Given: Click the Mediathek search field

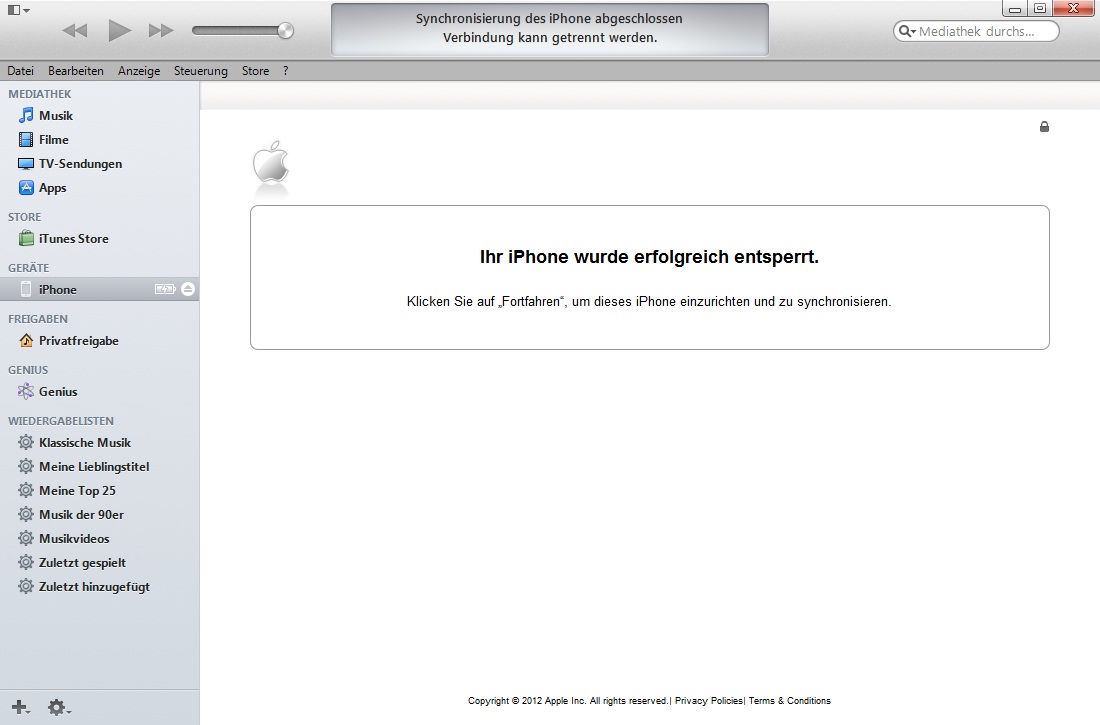Looking at the screenshot, I should pos(985,32).
